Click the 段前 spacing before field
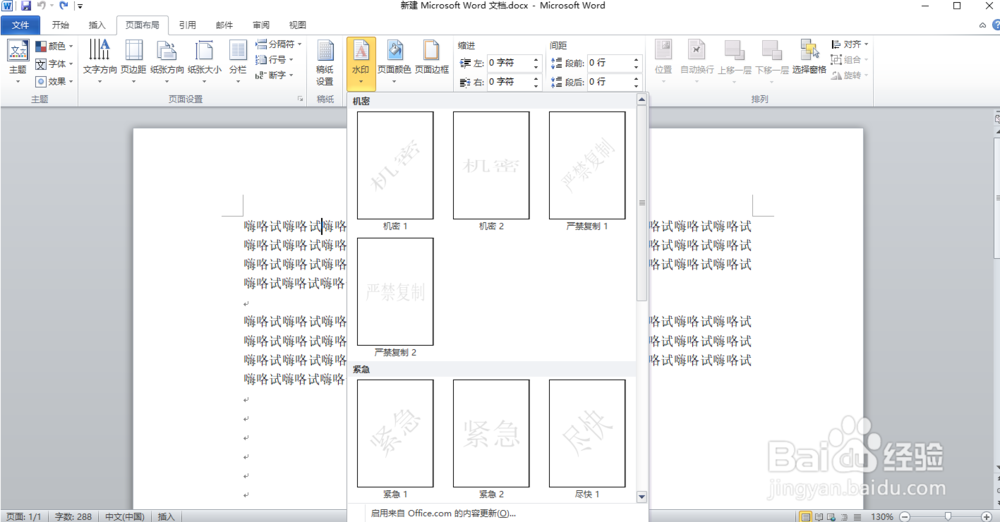This screenshot has height=522, width=1000. (x=609, y=63)
